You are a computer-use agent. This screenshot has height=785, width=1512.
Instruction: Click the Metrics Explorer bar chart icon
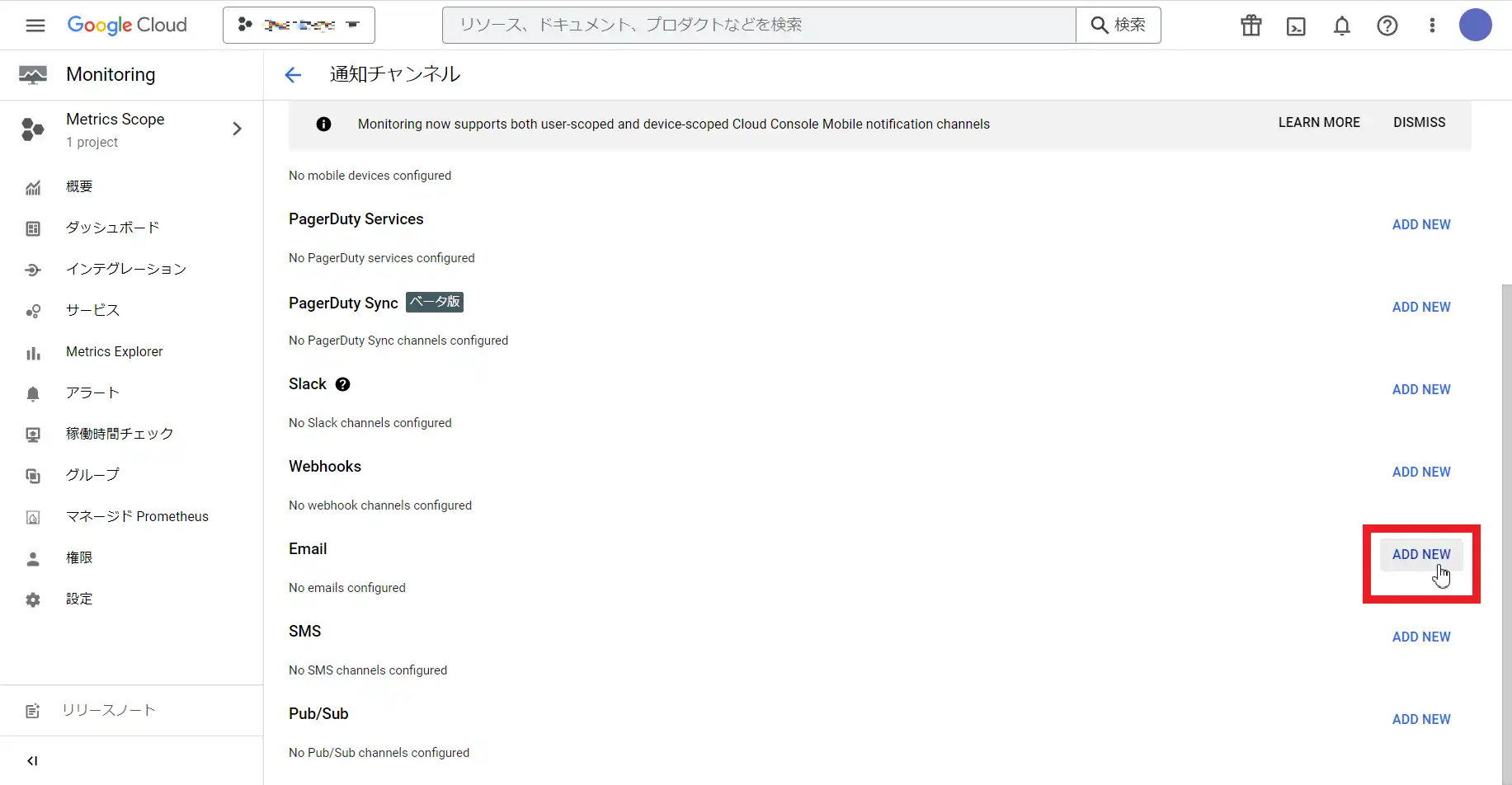[33, 353]
